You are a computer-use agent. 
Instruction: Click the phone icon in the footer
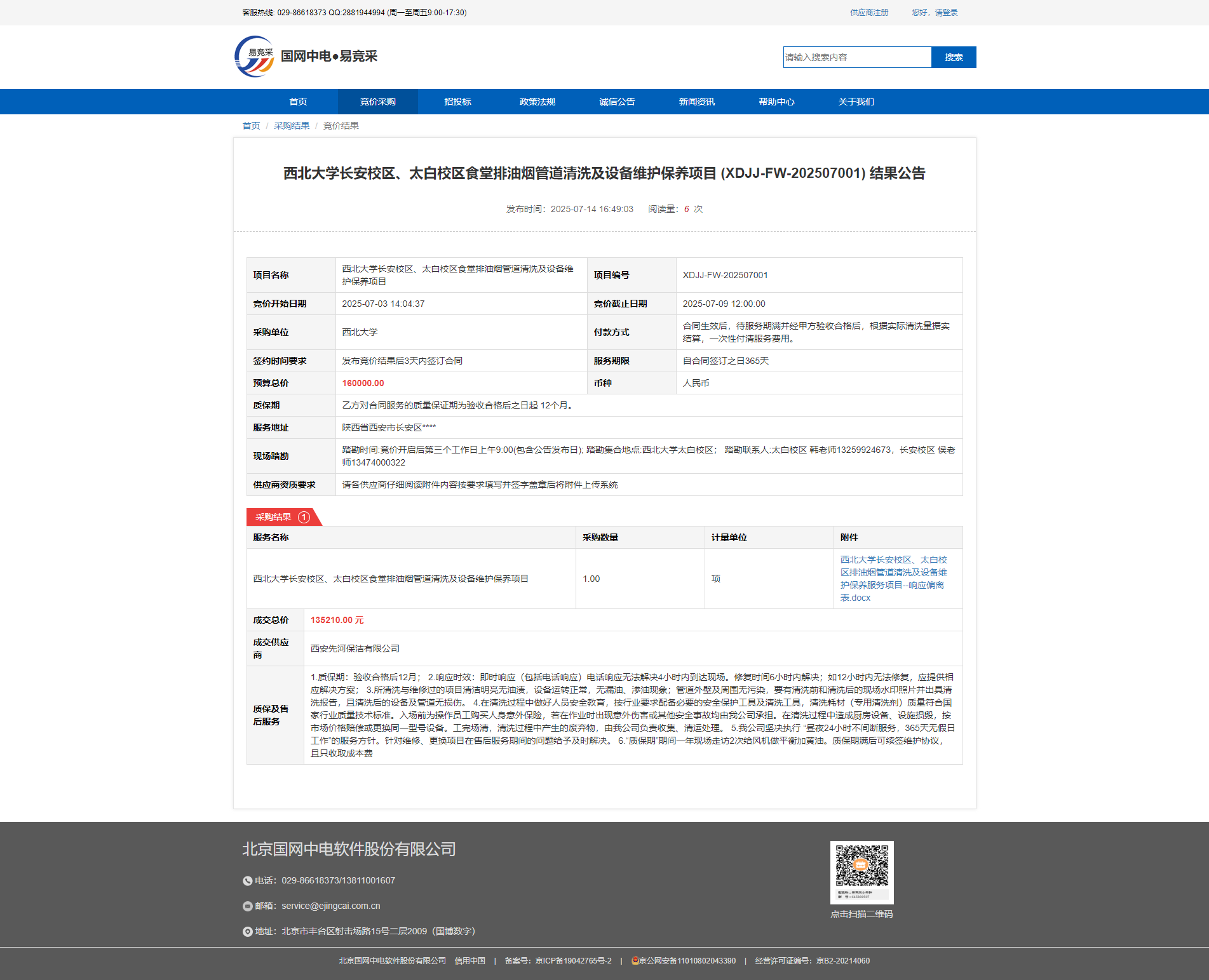click(x=248, y=881)
